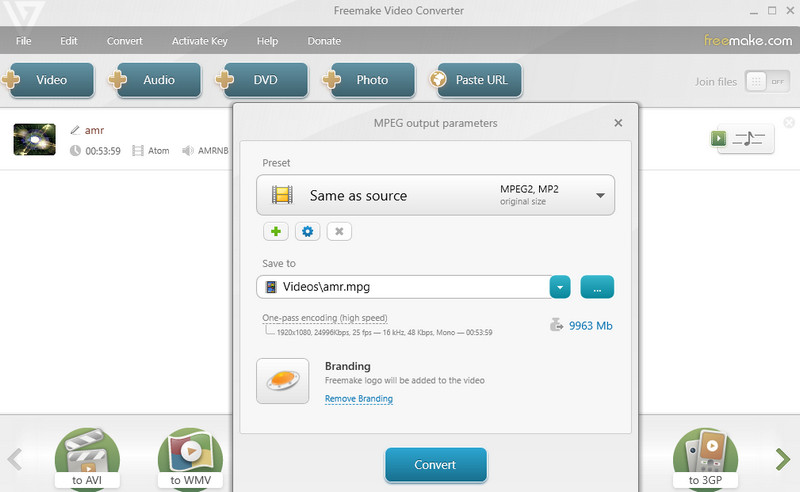Viewport: 800px width, 492px height.
Task: Open the Convert menu
Action: coord(124,41)
